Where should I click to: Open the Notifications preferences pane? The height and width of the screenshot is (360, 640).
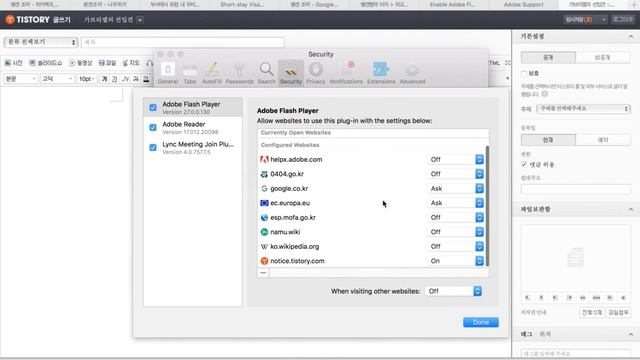click(x=346, y=73)
